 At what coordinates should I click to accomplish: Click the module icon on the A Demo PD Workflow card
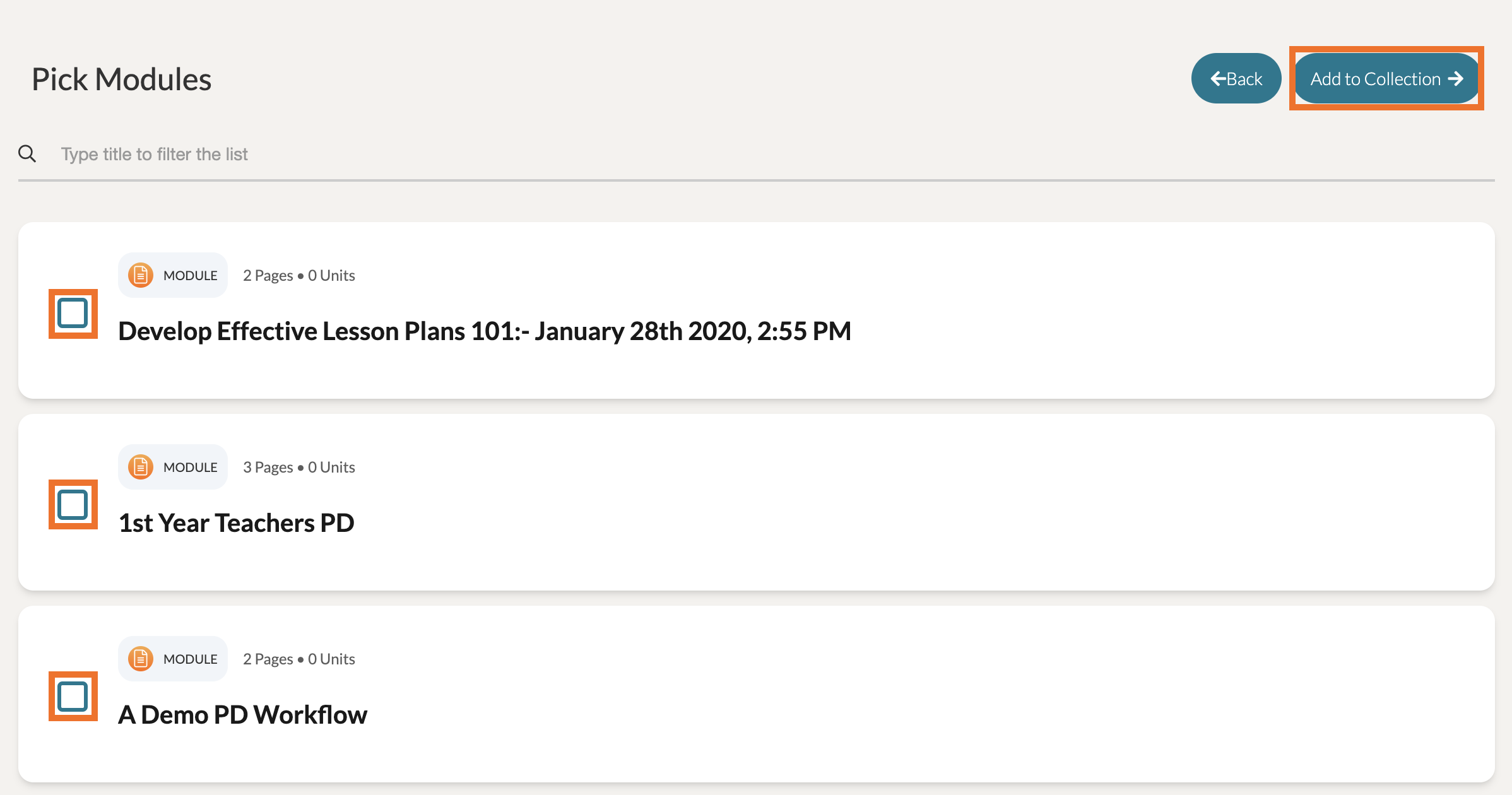141,659
